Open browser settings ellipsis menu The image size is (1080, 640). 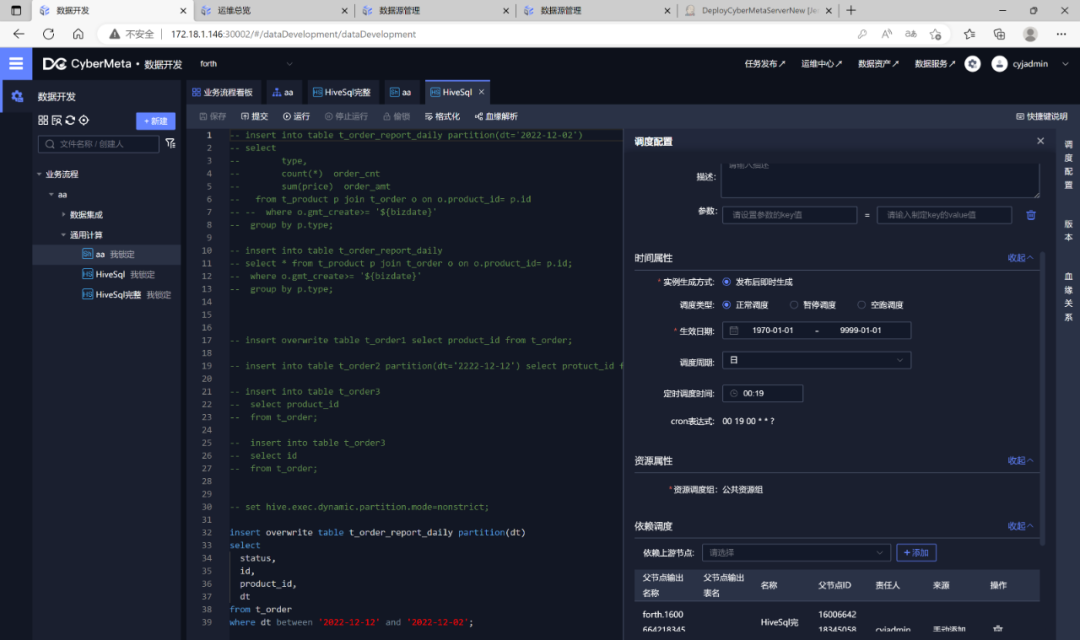1061,34
